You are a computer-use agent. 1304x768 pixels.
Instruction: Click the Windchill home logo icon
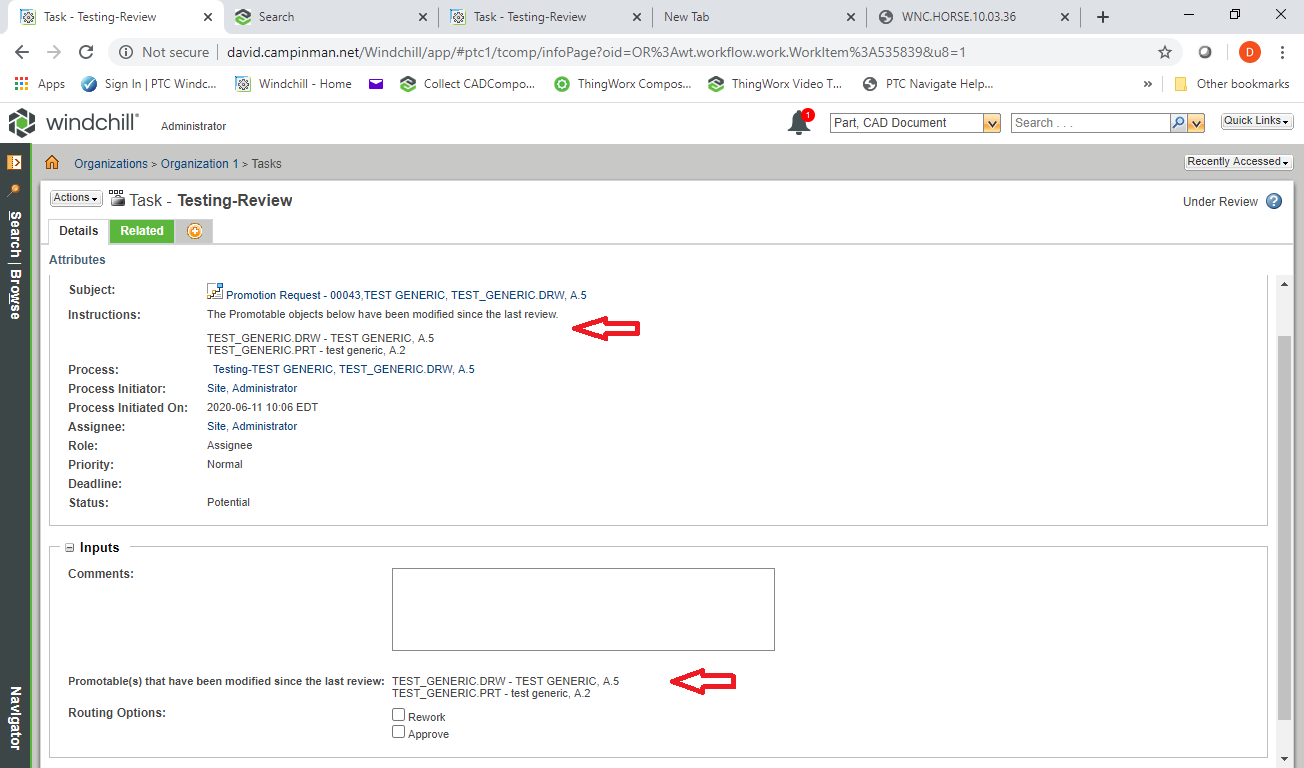tap(22, 122)
